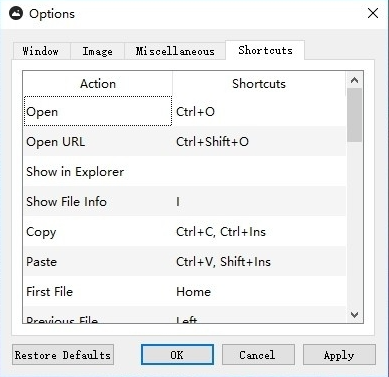Go to the Miscellaneous tab
The width and height of the screenshot is (389, 377).
click(175, 51)
